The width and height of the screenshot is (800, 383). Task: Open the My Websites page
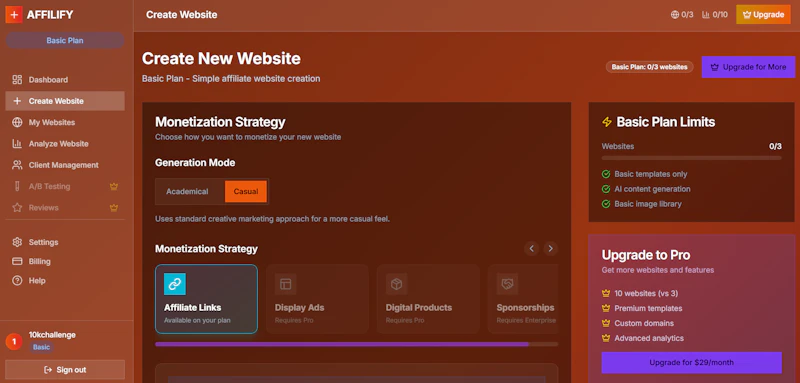[x=65, y=122]
